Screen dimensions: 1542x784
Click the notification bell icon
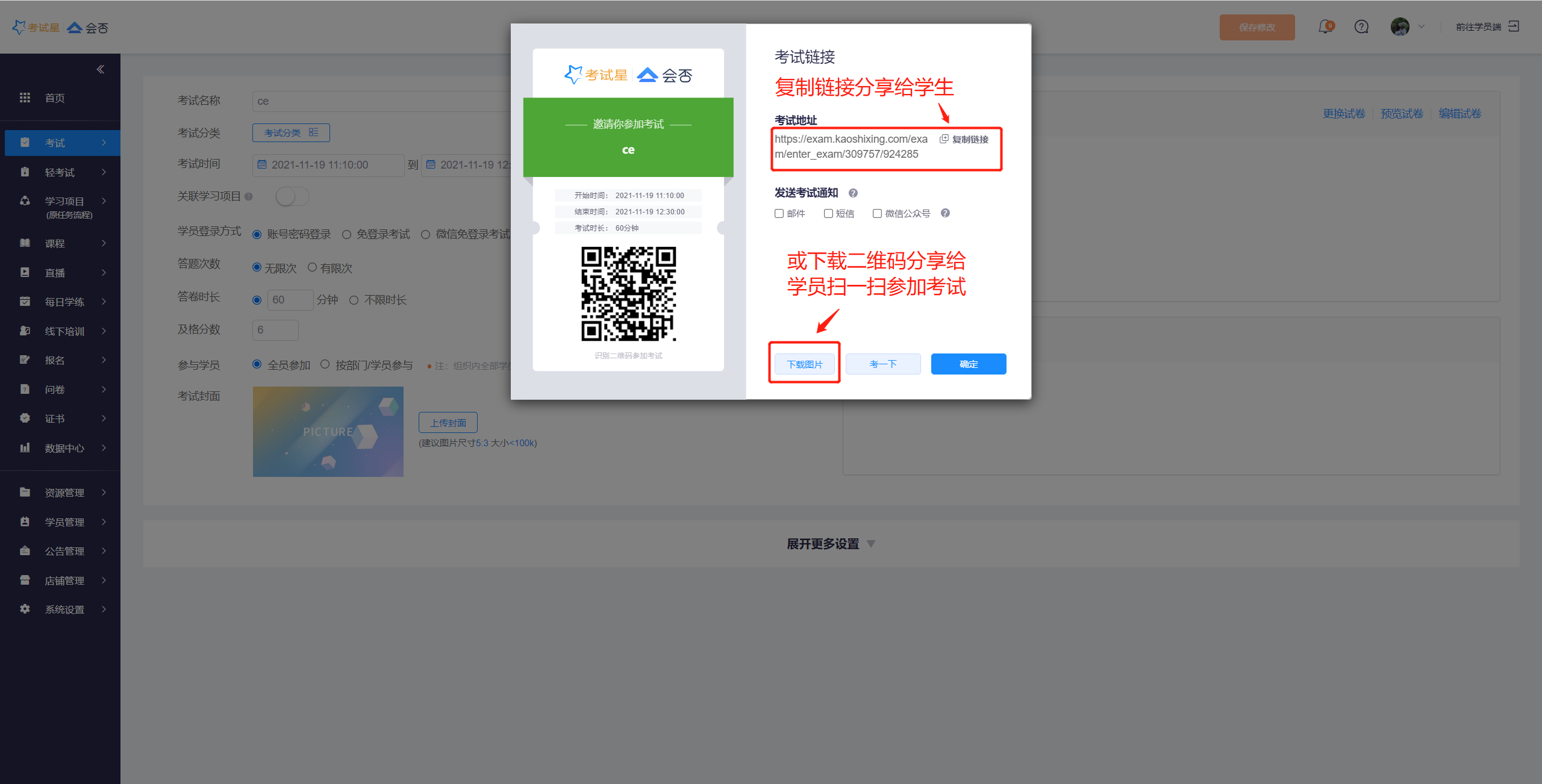(x=1325, y=27)
